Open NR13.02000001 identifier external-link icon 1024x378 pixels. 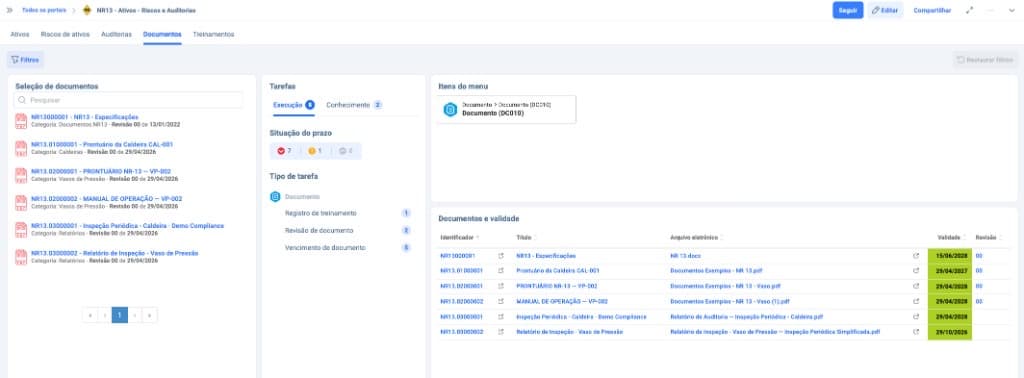[501, 286]
